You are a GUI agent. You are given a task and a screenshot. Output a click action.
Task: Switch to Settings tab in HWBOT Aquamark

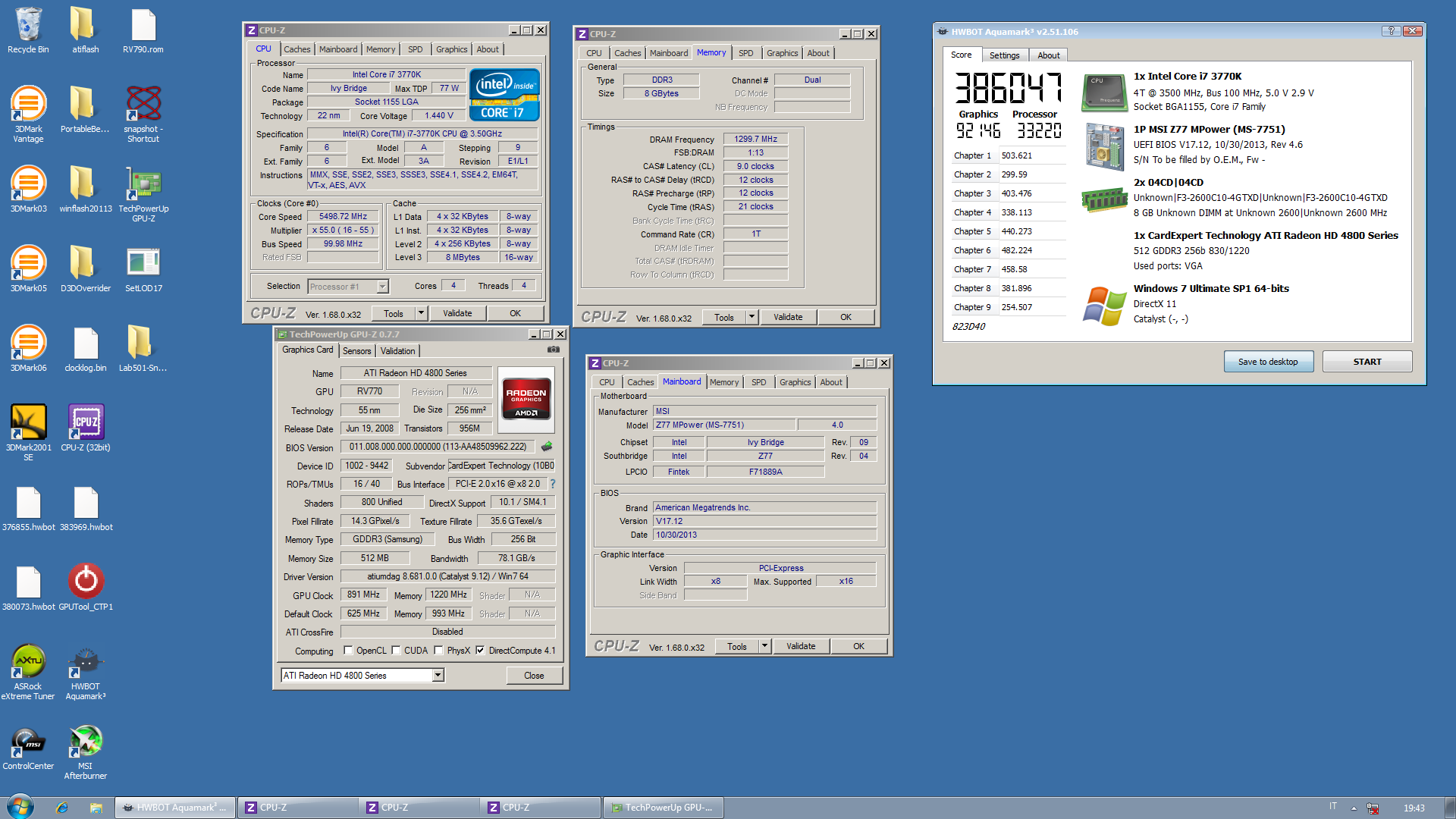pos(1004,55)
